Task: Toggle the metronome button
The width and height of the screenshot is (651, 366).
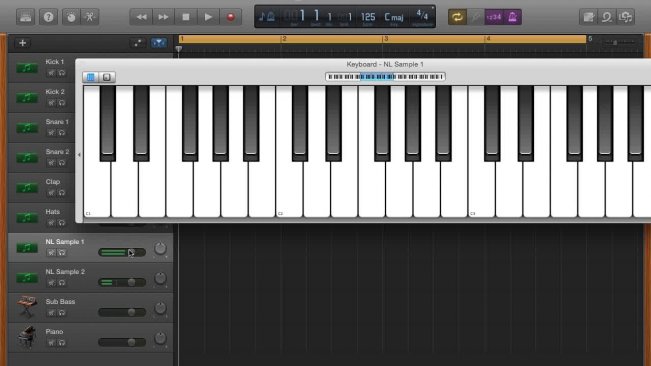Action: (x=513, y=17)
